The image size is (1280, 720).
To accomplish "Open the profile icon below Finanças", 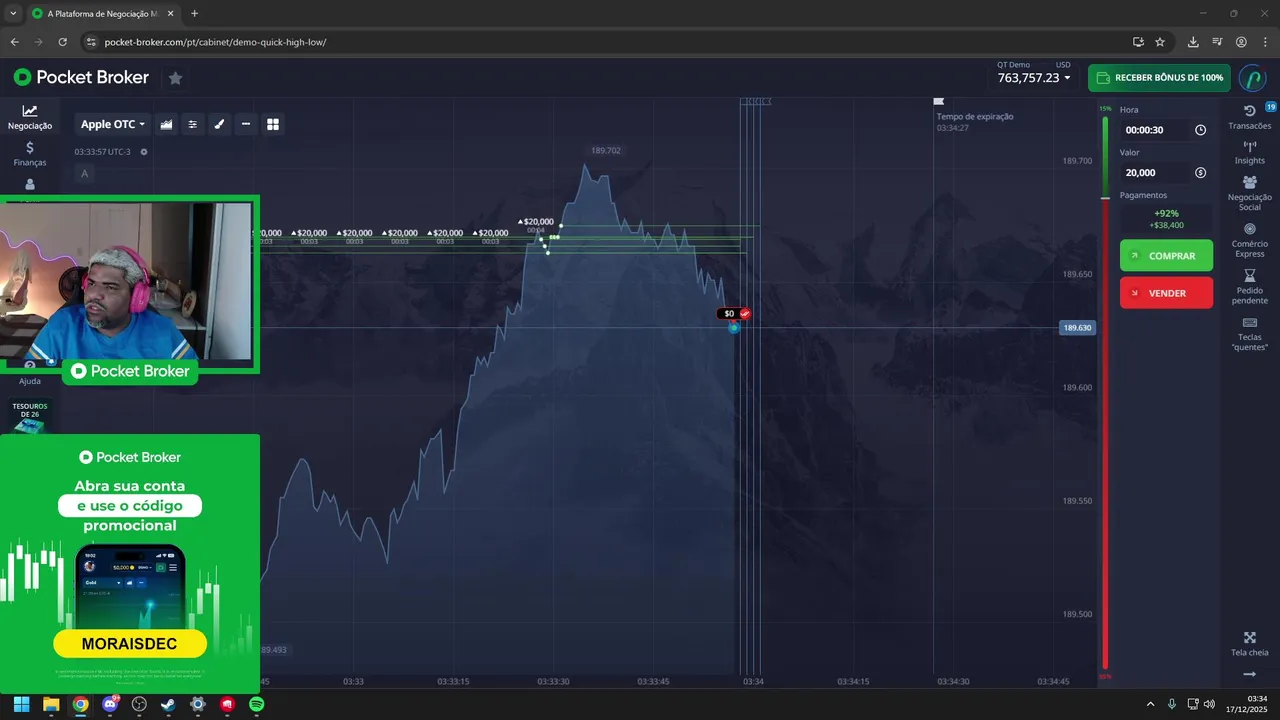I will 30,184.
